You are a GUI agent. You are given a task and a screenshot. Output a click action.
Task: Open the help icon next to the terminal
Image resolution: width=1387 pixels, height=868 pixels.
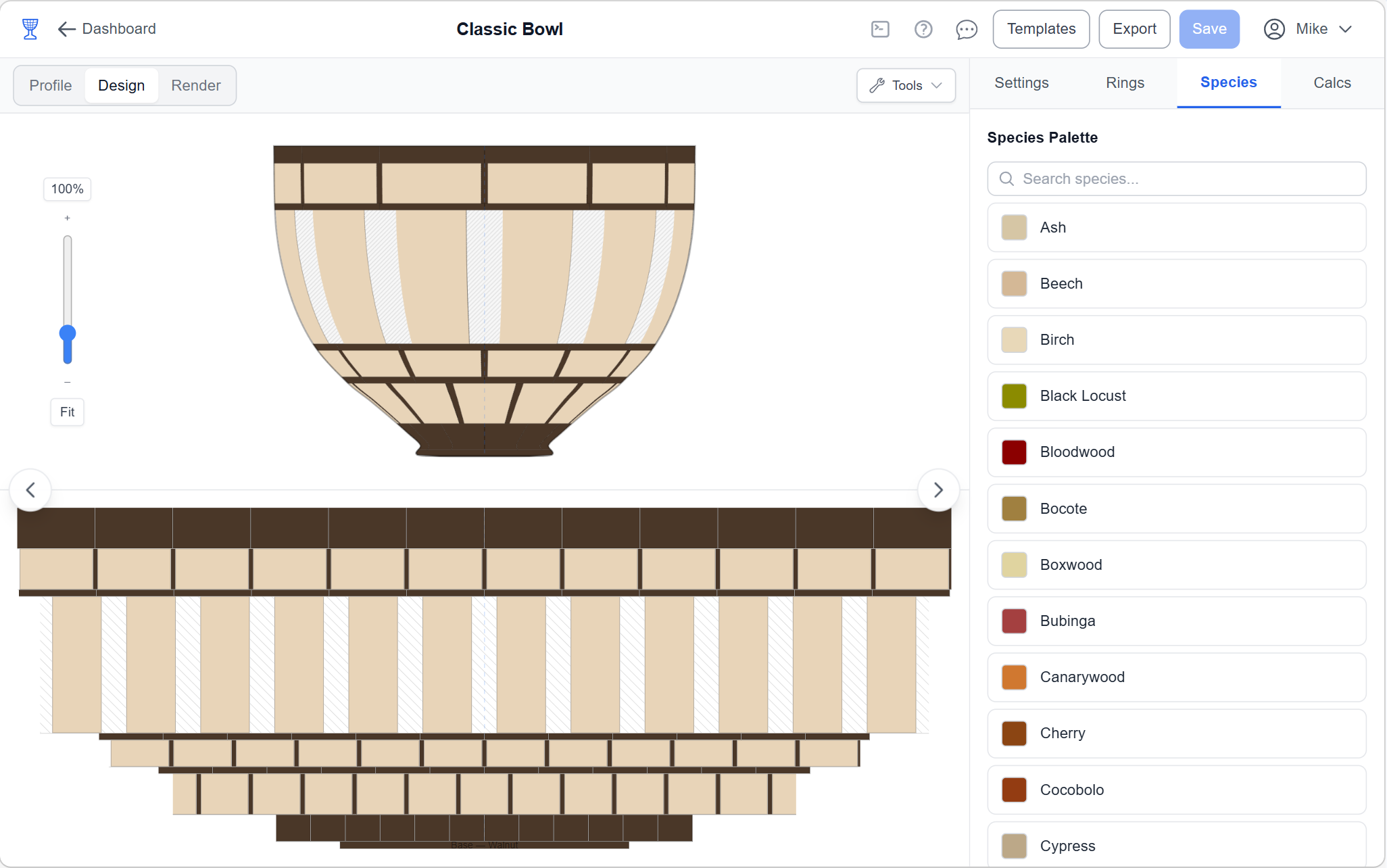click(923, 29)
